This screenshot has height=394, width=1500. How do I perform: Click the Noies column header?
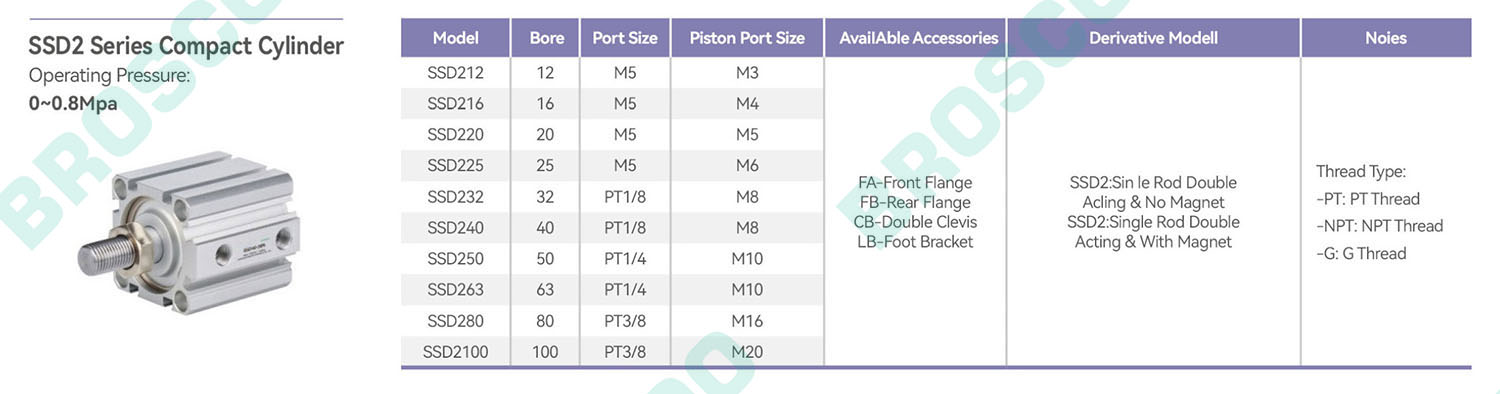point(1385,38)
